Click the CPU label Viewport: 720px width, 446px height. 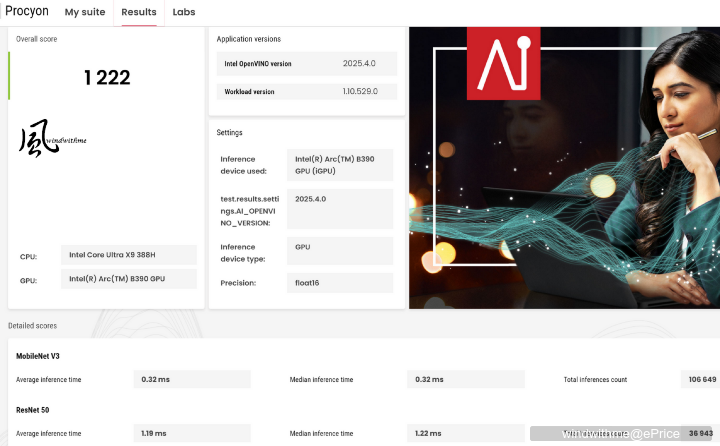pyautogui.click(x=28, y=257)
